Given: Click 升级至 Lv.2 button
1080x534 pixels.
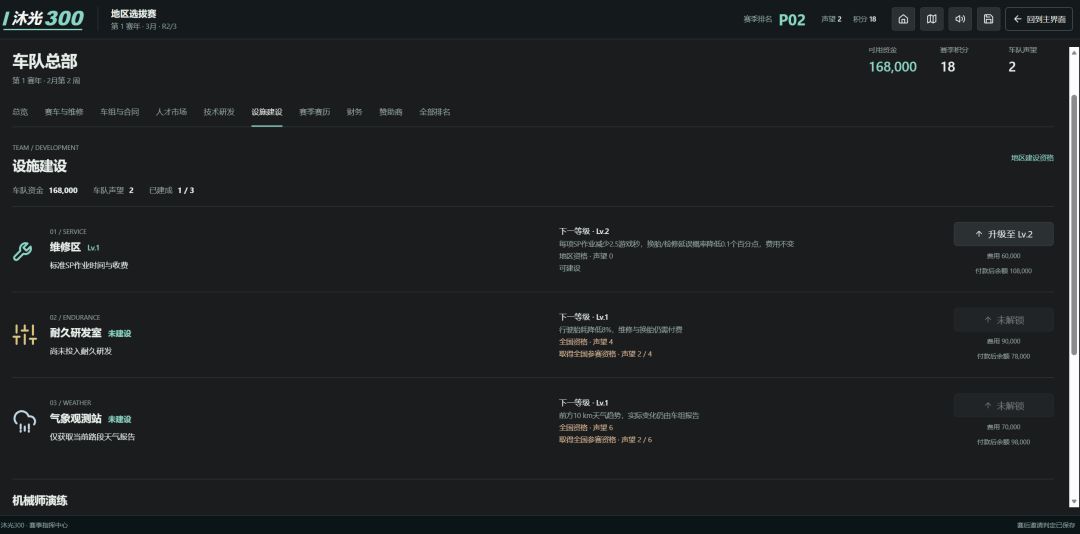Looking at the screenshot, I should (1004, 234).
